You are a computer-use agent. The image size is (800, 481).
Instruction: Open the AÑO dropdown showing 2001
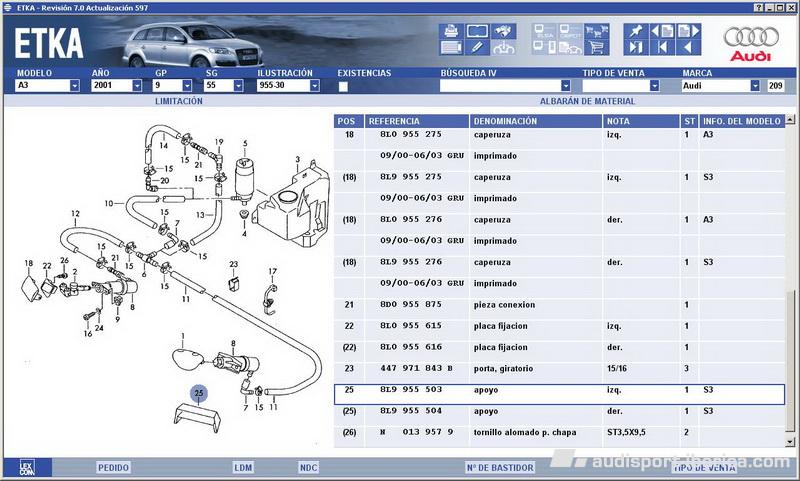point(137,86)
